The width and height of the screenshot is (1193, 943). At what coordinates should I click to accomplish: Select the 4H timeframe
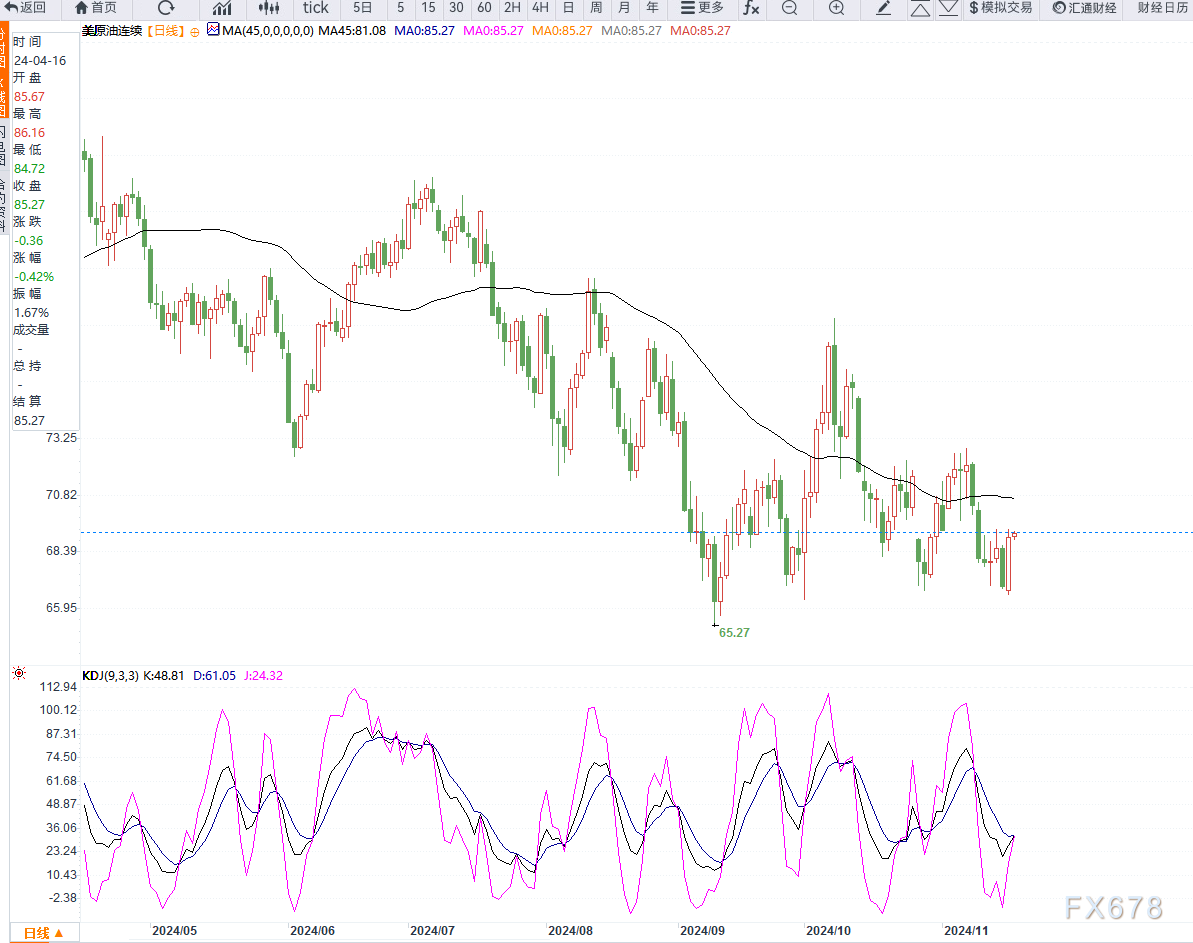tap(540, 8)
